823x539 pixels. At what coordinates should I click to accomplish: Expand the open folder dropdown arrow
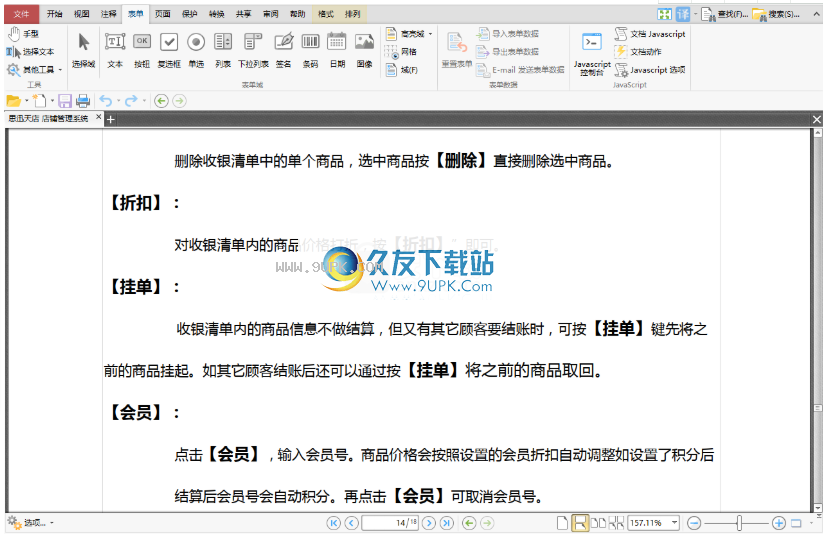[x=26, y=101]
